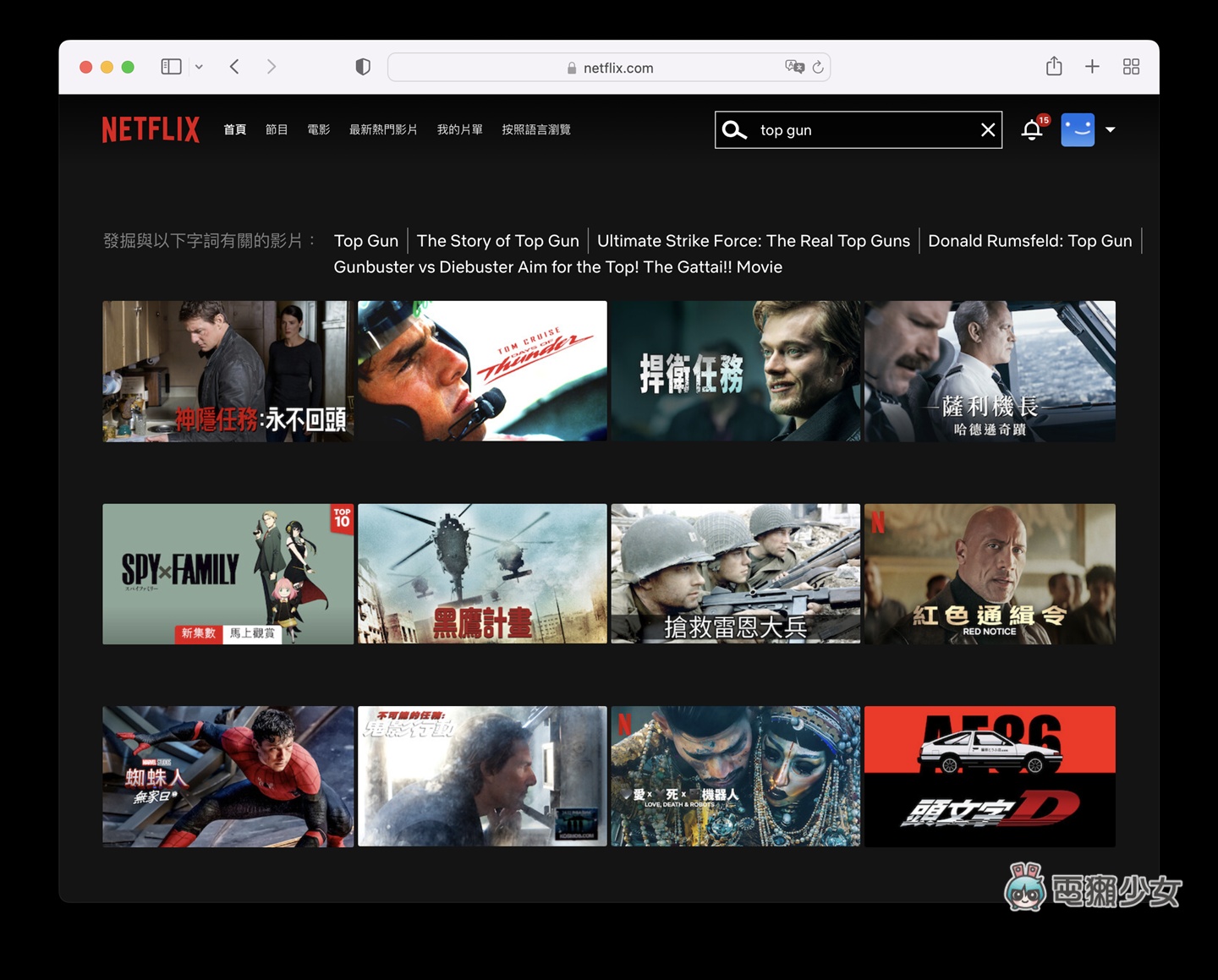Clear the search with the X icon

click(x=987, y=130)
